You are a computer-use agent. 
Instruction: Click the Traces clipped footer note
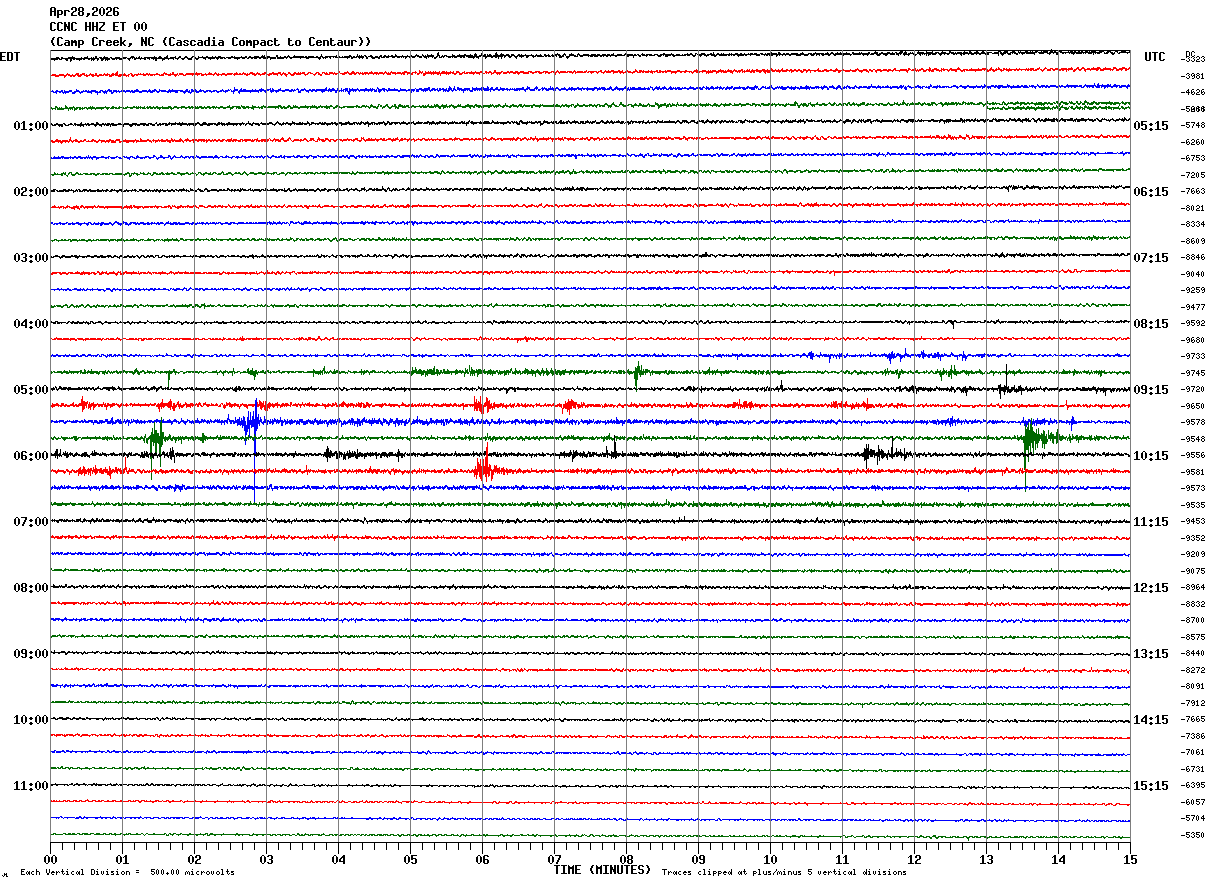pos(784,872)
